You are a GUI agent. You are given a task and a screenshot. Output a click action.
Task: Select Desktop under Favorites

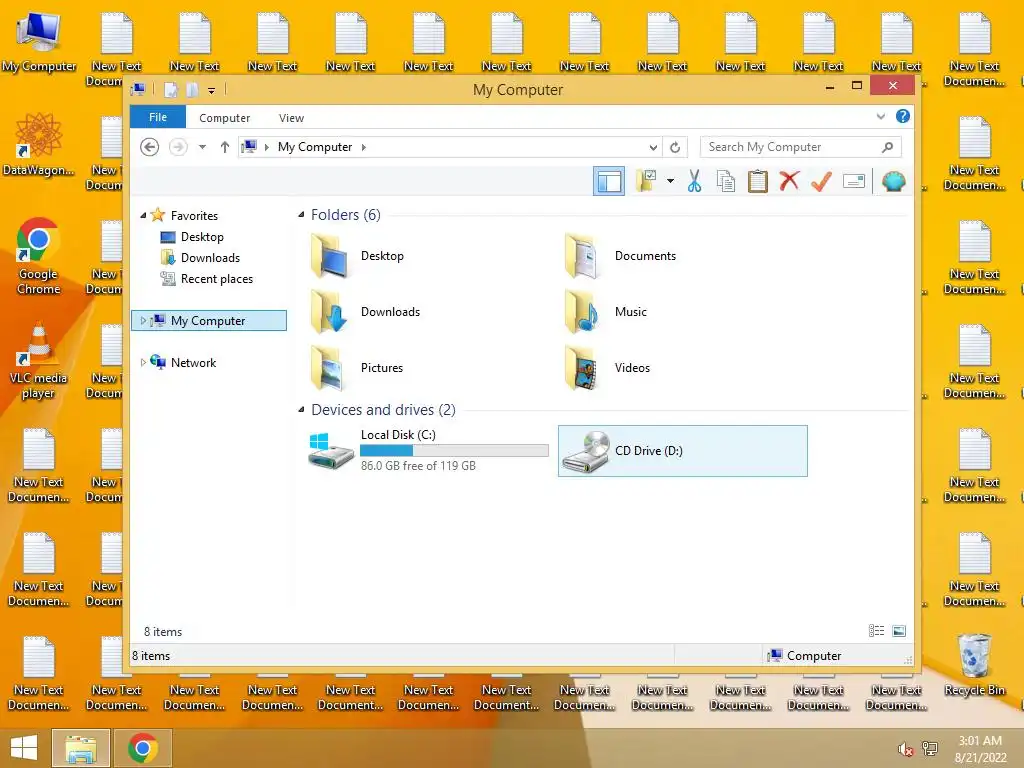point(202,237)
